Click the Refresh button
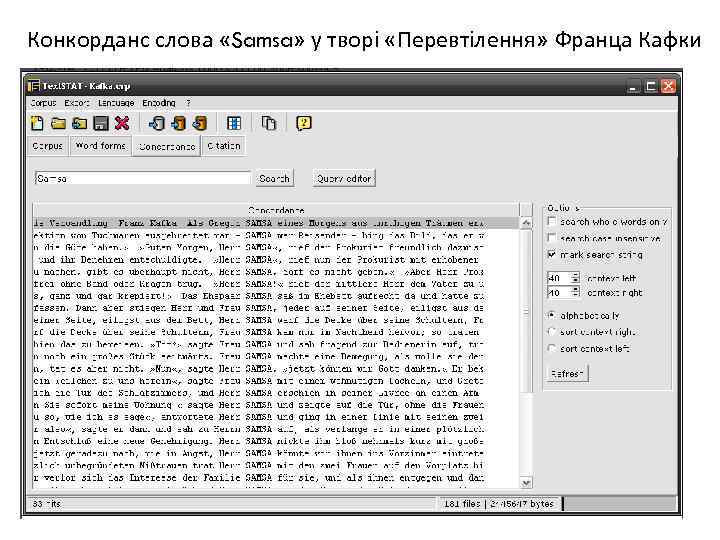This screenshot has width=720, height=540. (x=568, y=374)
